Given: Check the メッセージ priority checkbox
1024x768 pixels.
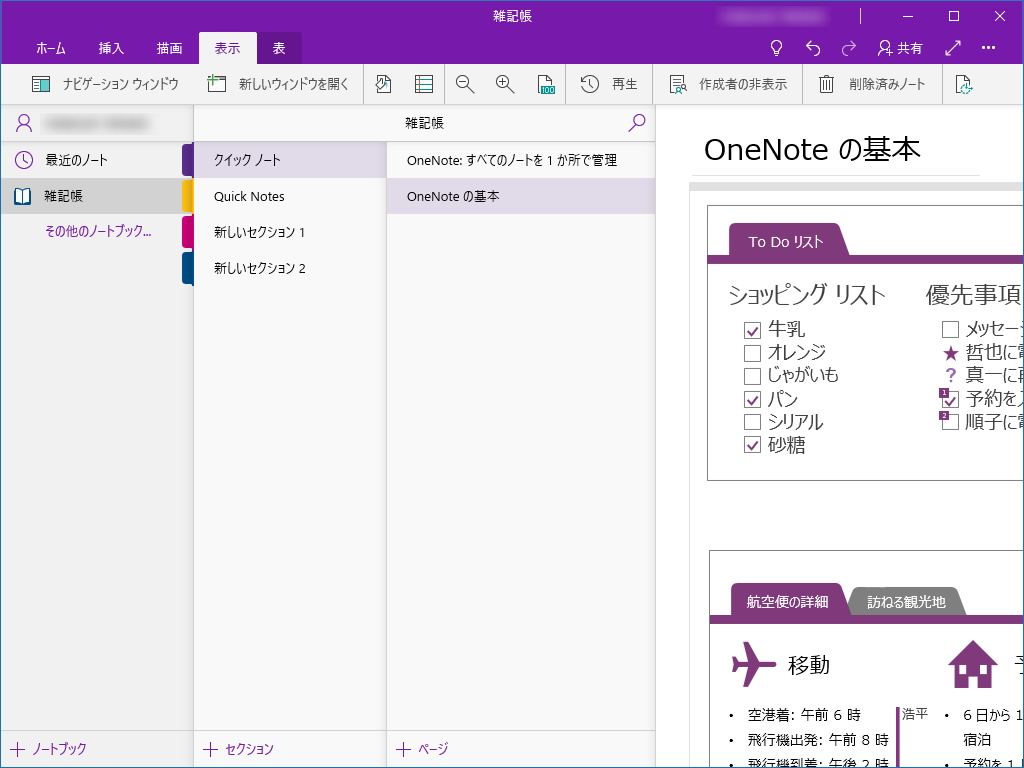Looking at the screenshot, I should click(950, 329).
